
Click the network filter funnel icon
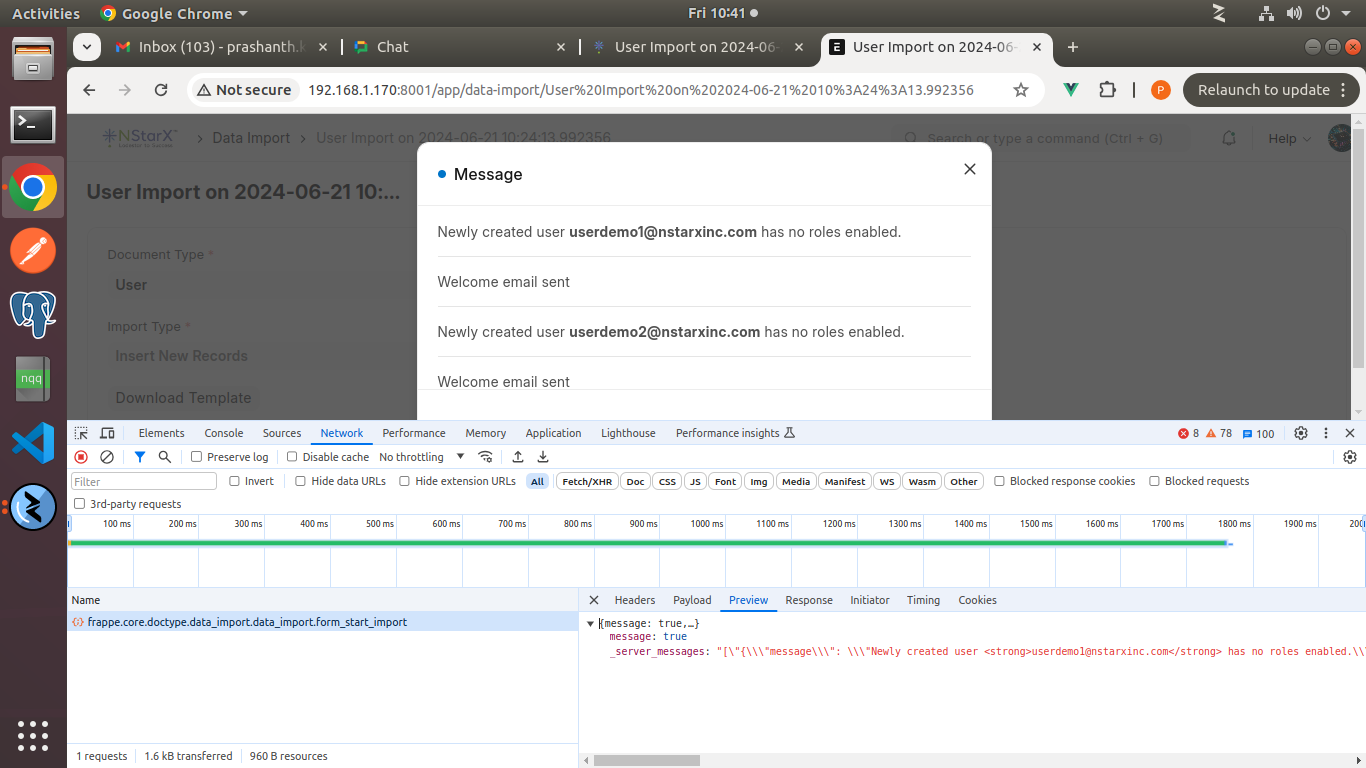coord(140,457)
